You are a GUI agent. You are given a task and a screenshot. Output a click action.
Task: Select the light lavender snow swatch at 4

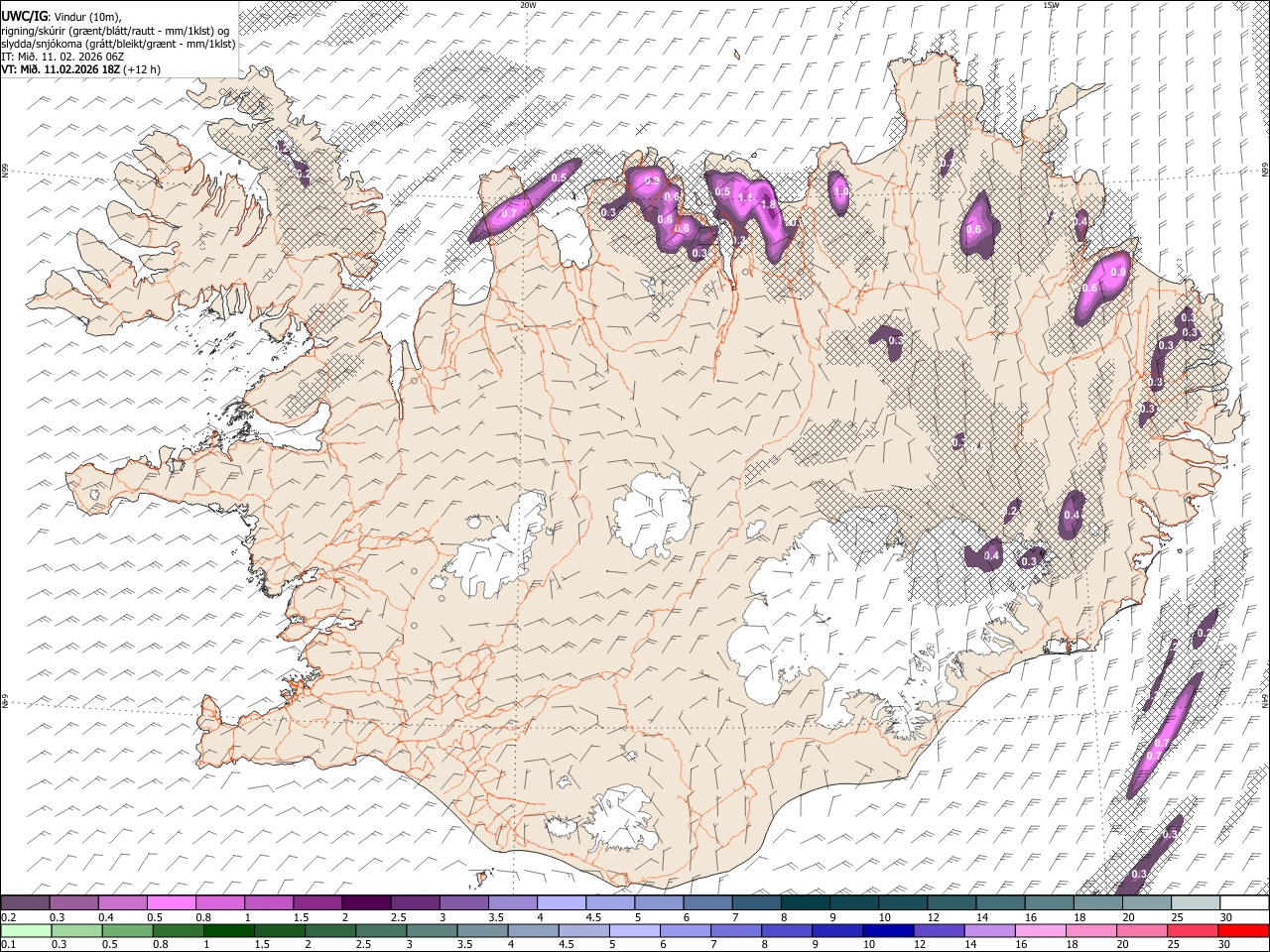[x=560, y=902]
